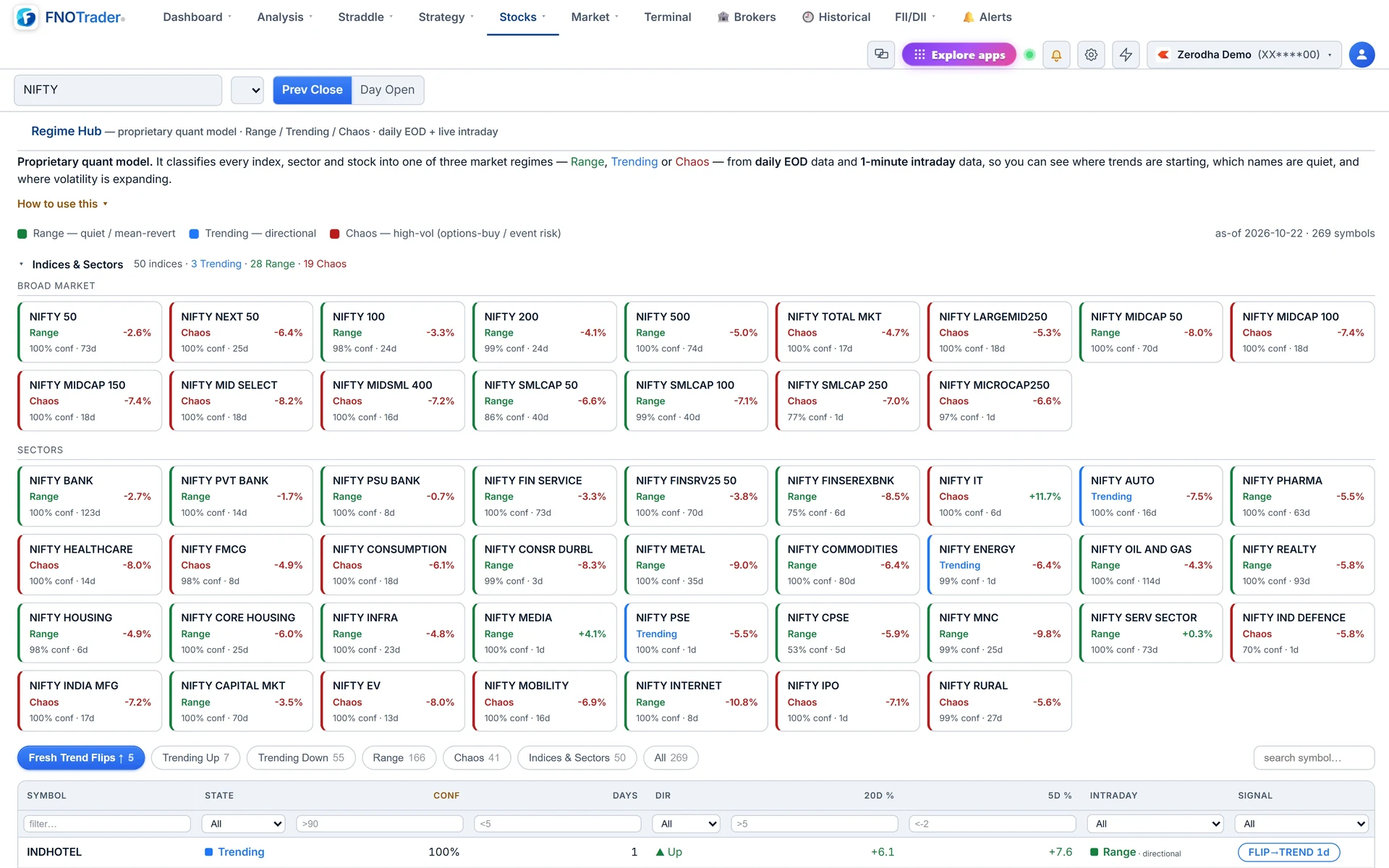
Task: Select the Chaos 41 filter chip
Action: click(x=477, y=757)
